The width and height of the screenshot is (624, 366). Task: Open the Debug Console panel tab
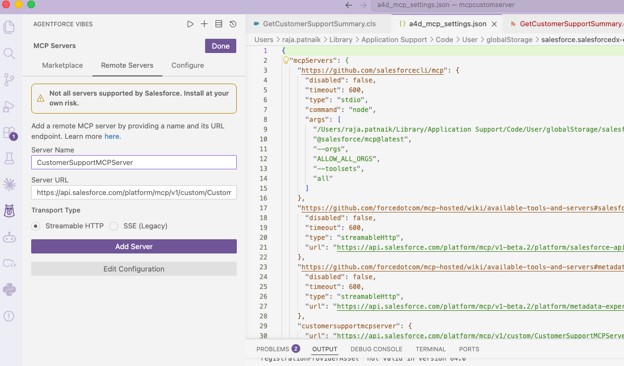376,349
